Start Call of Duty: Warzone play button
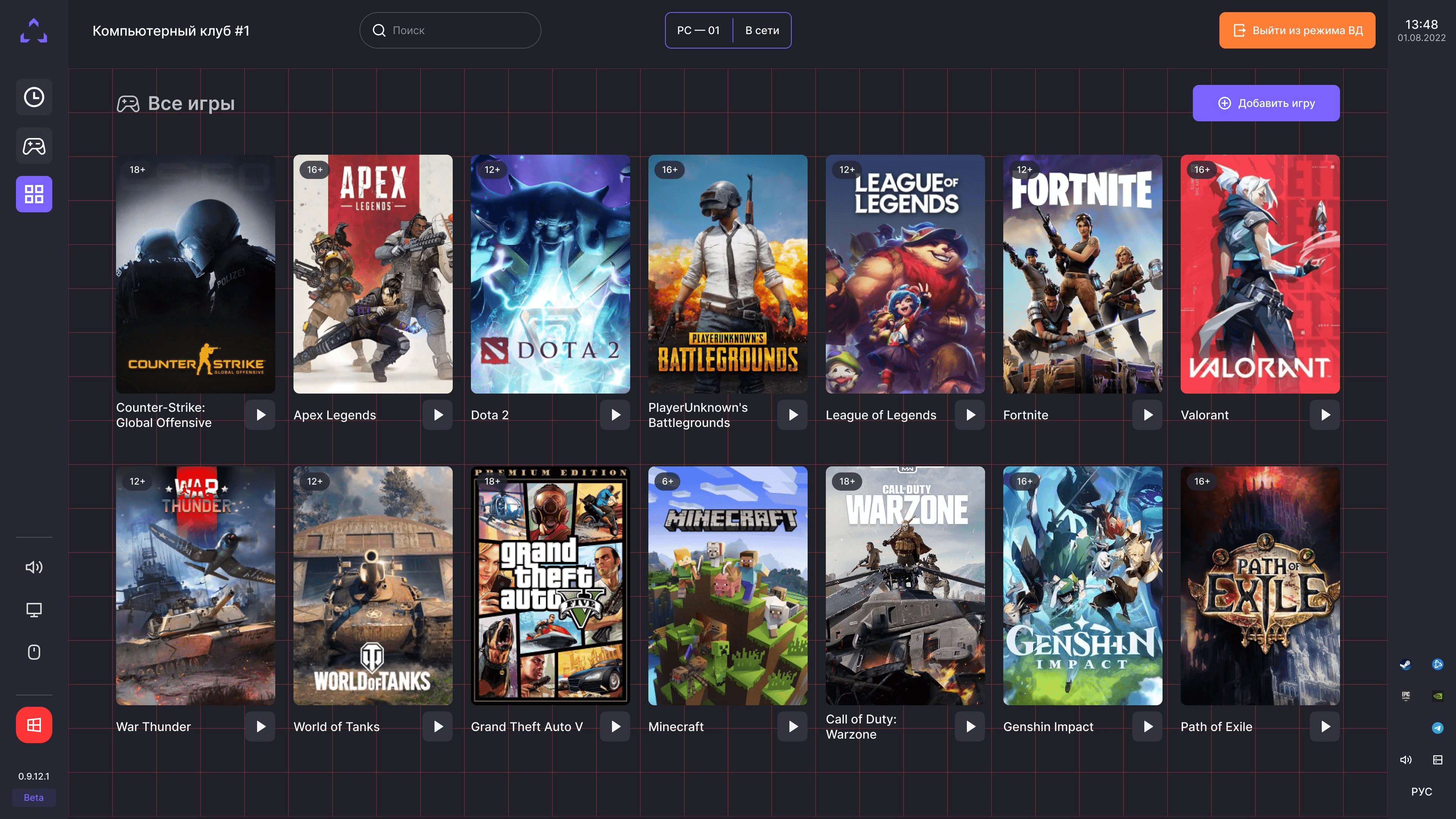The width and height of the screenshot is (1456, 819). click(971, 727)
